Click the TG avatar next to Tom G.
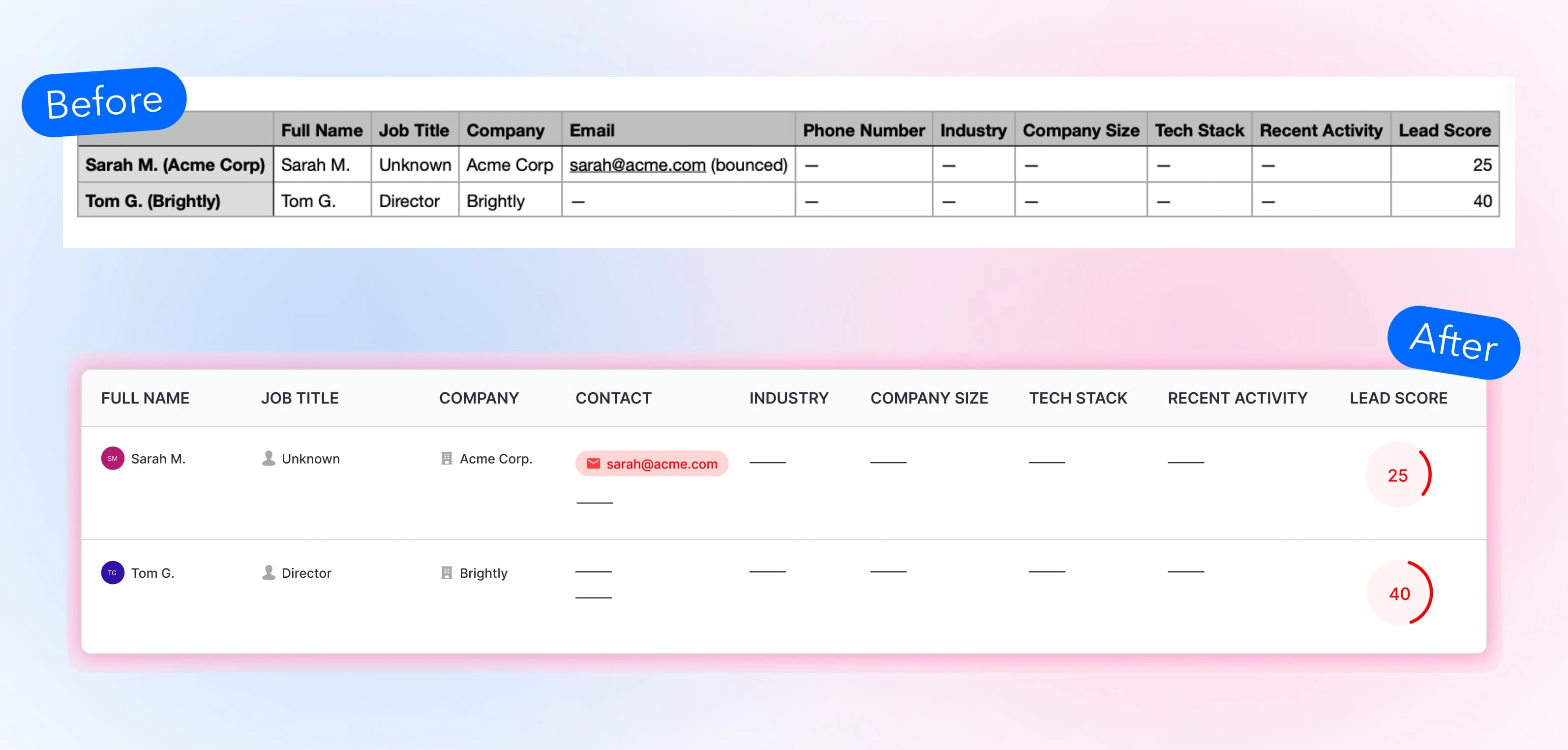 tap(113, 573)
